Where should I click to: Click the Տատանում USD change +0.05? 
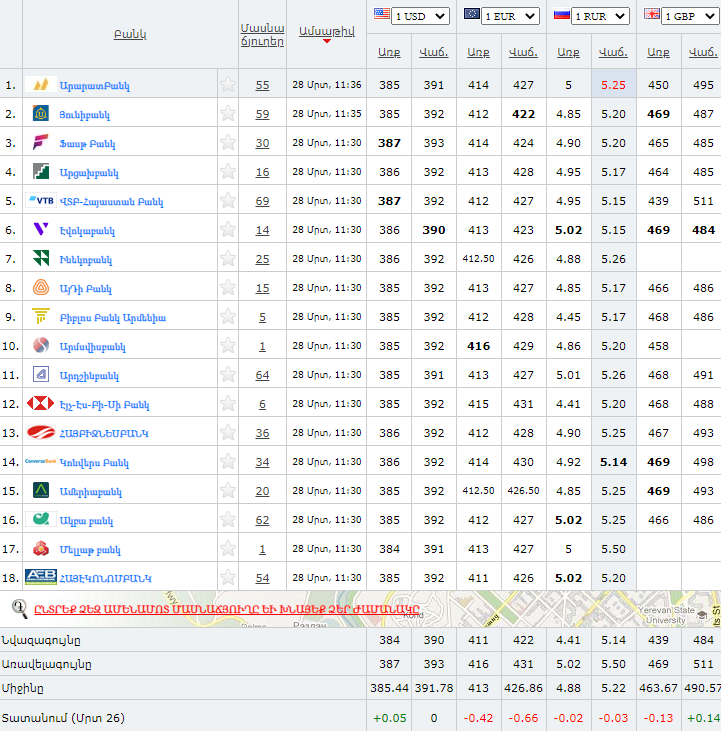(389, 718)
